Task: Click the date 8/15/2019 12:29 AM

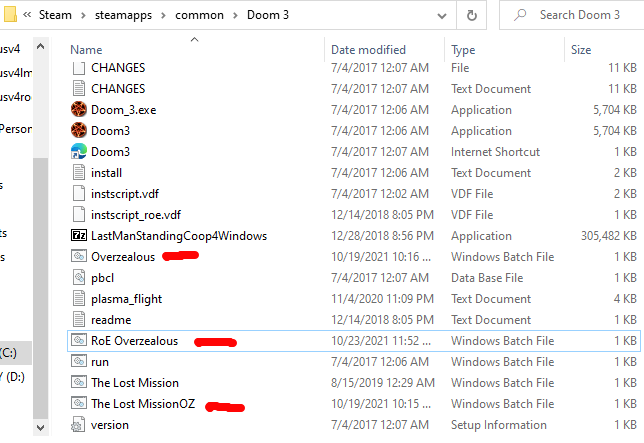Action: 382,383
